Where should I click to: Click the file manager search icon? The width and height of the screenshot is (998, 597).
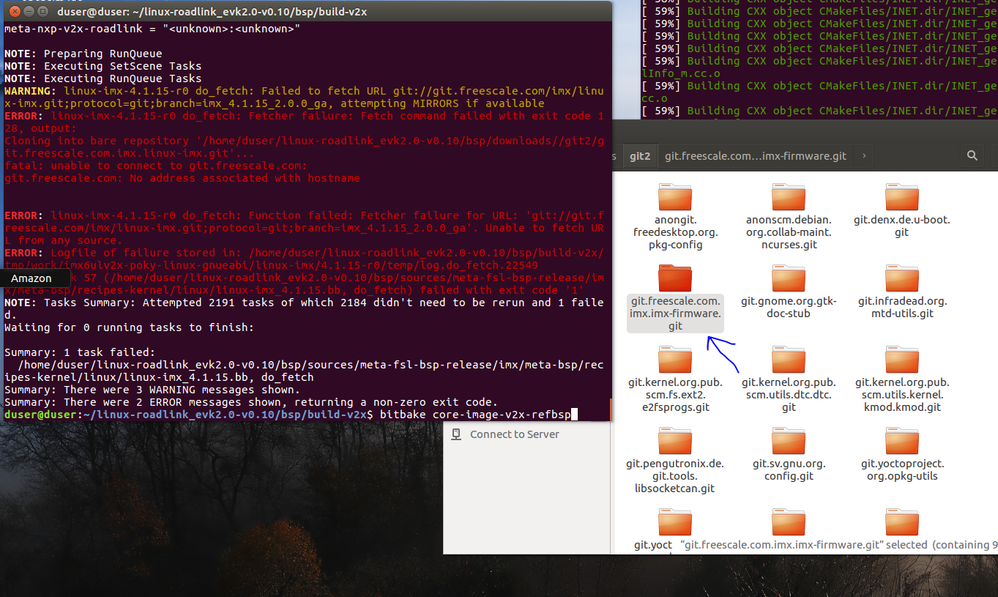point(972,155)
